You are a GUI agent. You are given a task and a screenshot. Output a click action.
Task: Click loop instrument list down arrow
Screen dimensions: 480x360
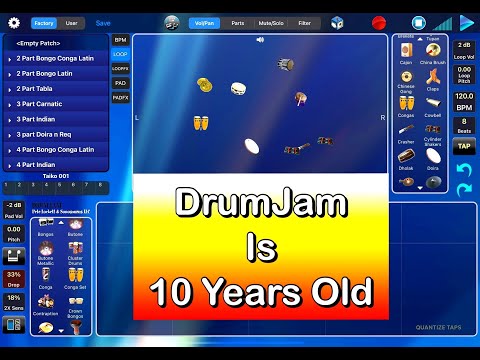click(x=420, y=188)
